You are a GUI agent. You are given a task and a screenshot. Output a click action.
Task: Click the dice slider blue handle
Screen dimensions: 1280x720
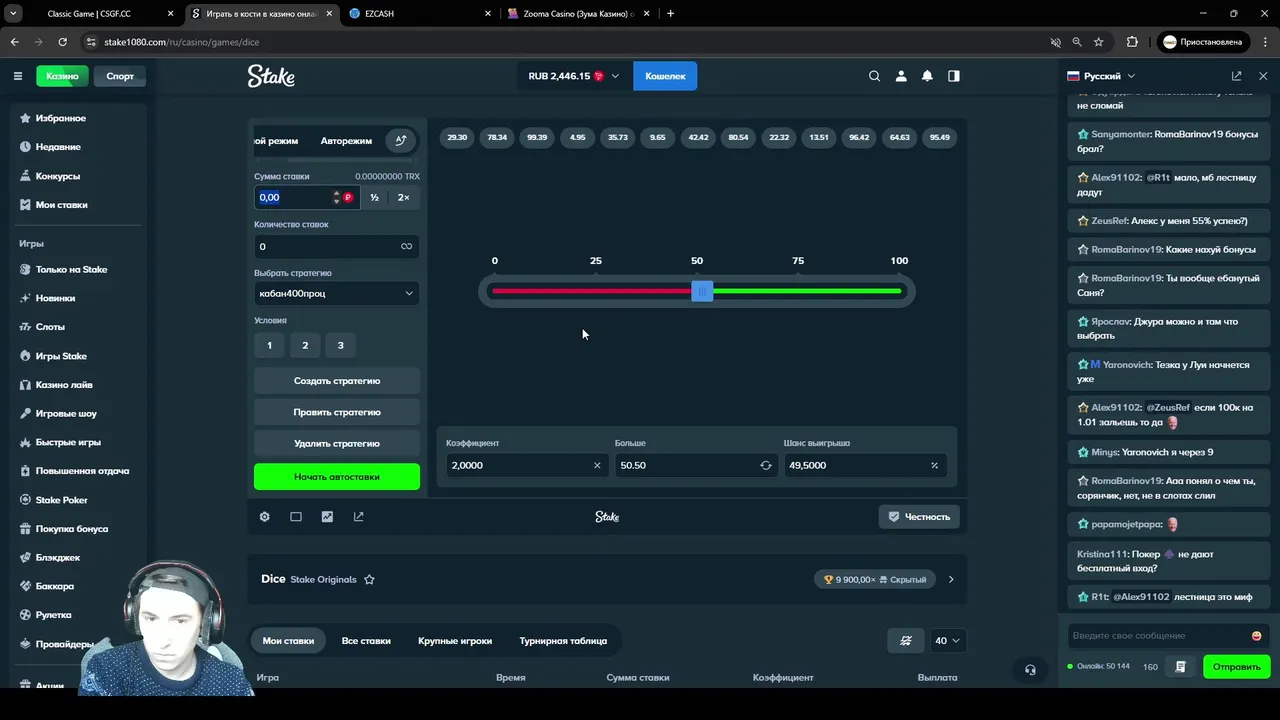coord(702,291)
